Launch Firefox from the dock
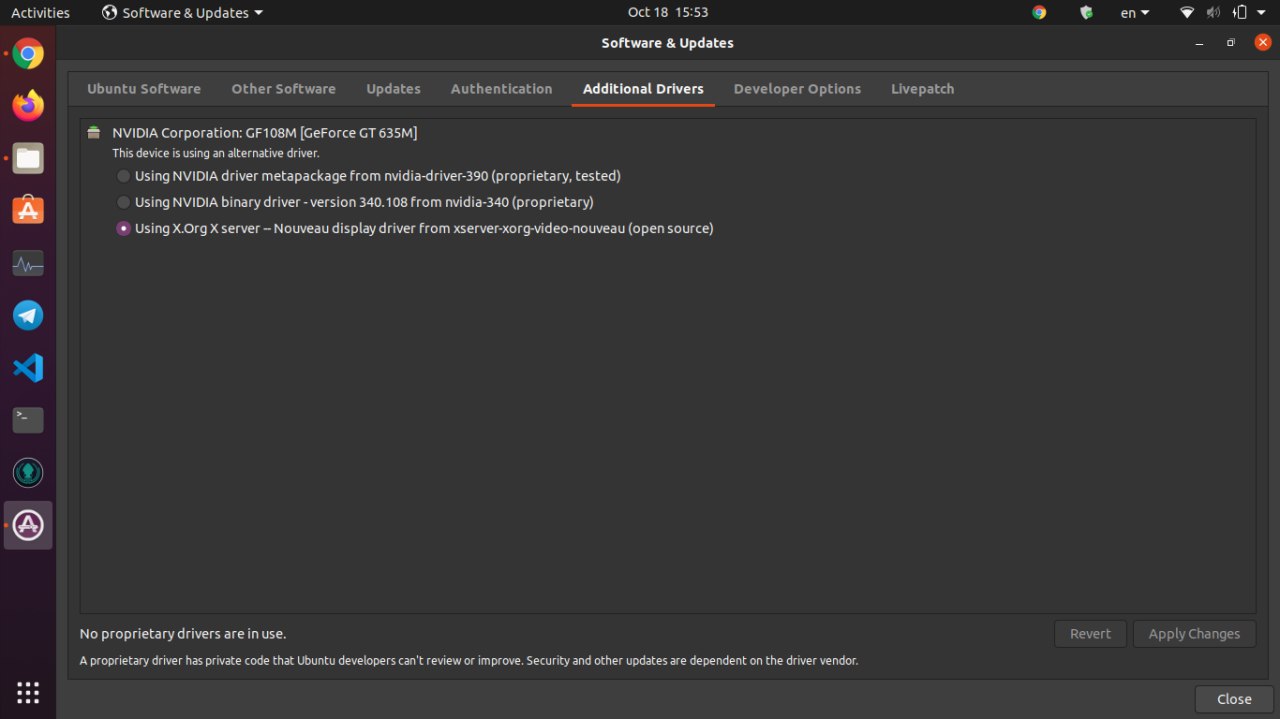Viewport: 1280px width, 719px height. point(28,105)
